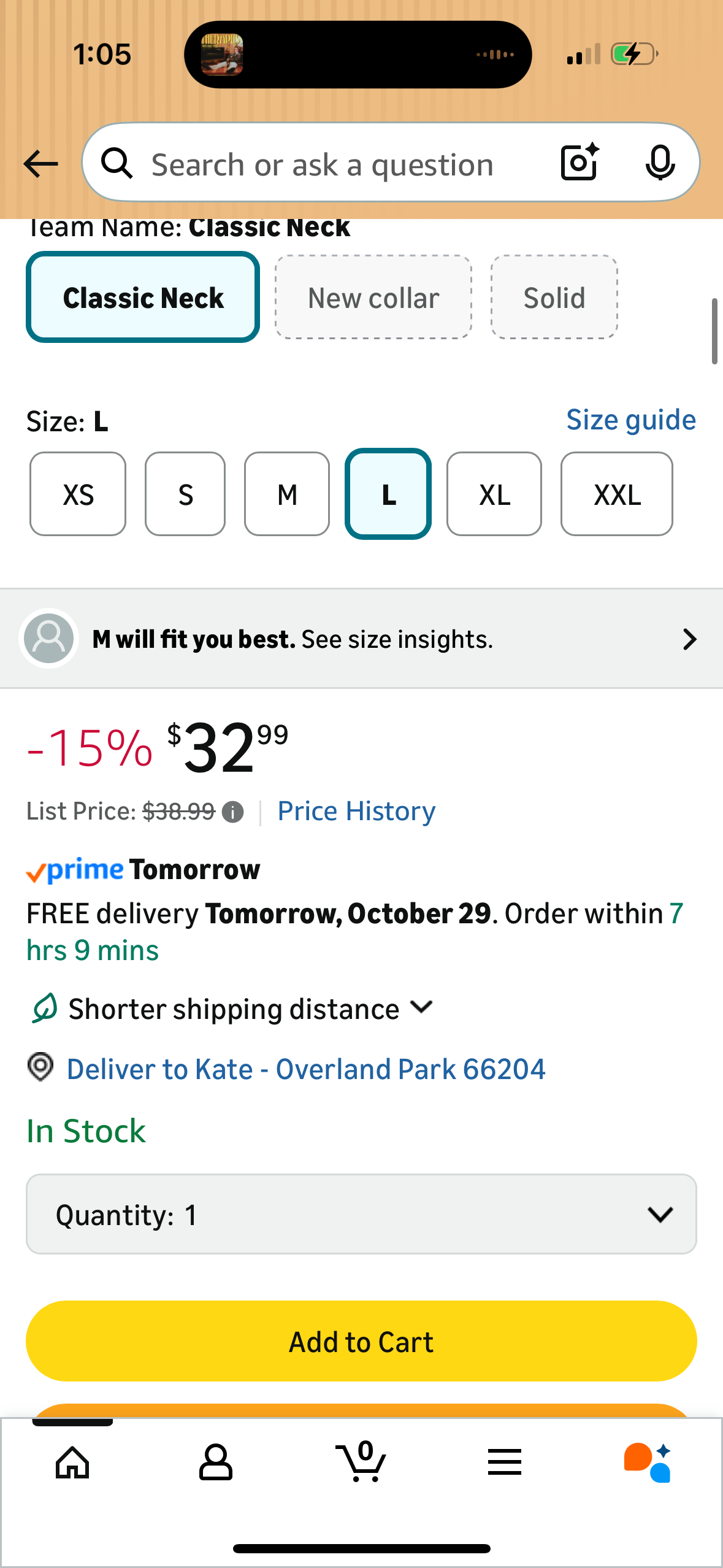Image resolution: width=723 pixels, height=1568 pixels.
Task: Open the account profile icon
Action: click(x=216, y=1462)
